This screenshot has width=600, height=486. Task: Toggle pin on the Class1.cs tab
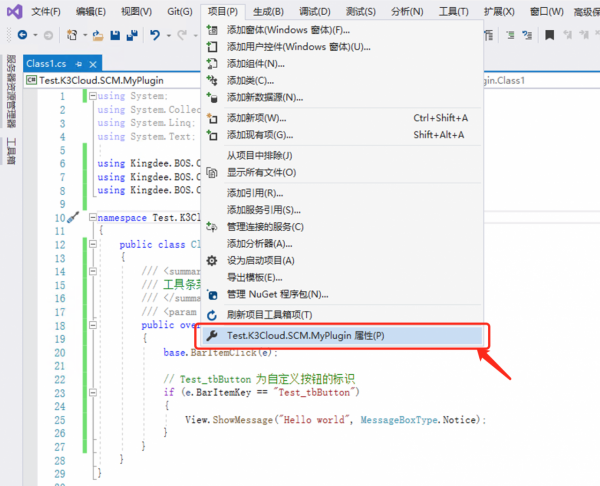coord(78,63)
